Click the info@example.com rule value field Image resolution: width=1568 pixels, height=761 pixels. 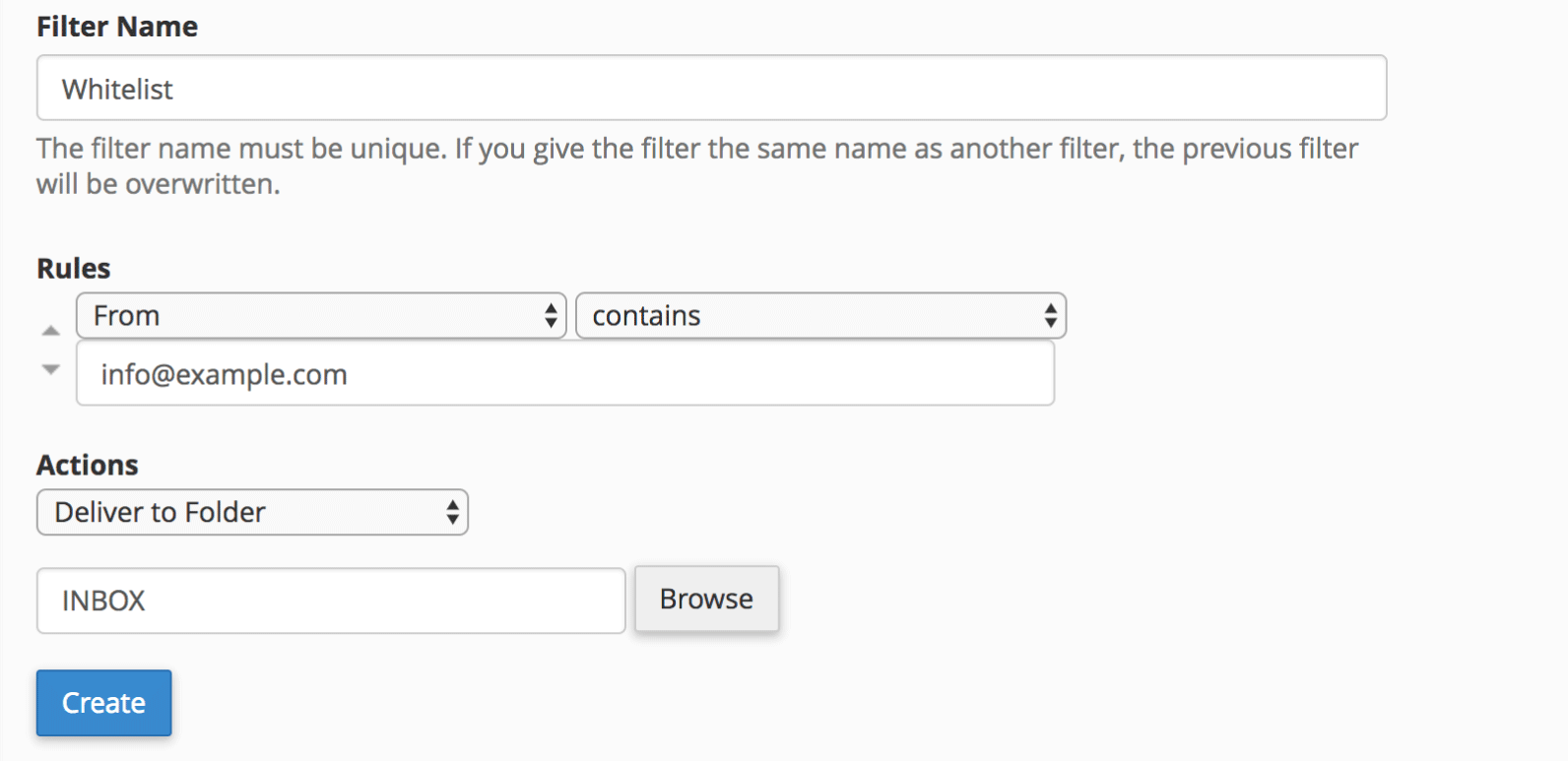click(564, 374)
